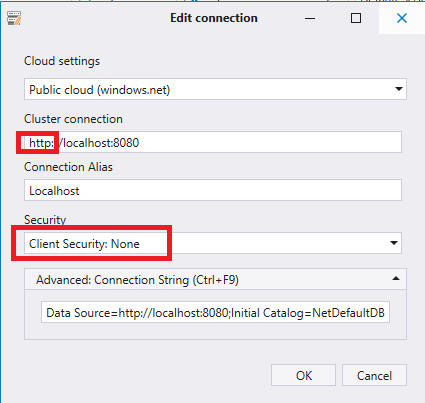Focus the Cluster connection URL field

pos(213,142)
